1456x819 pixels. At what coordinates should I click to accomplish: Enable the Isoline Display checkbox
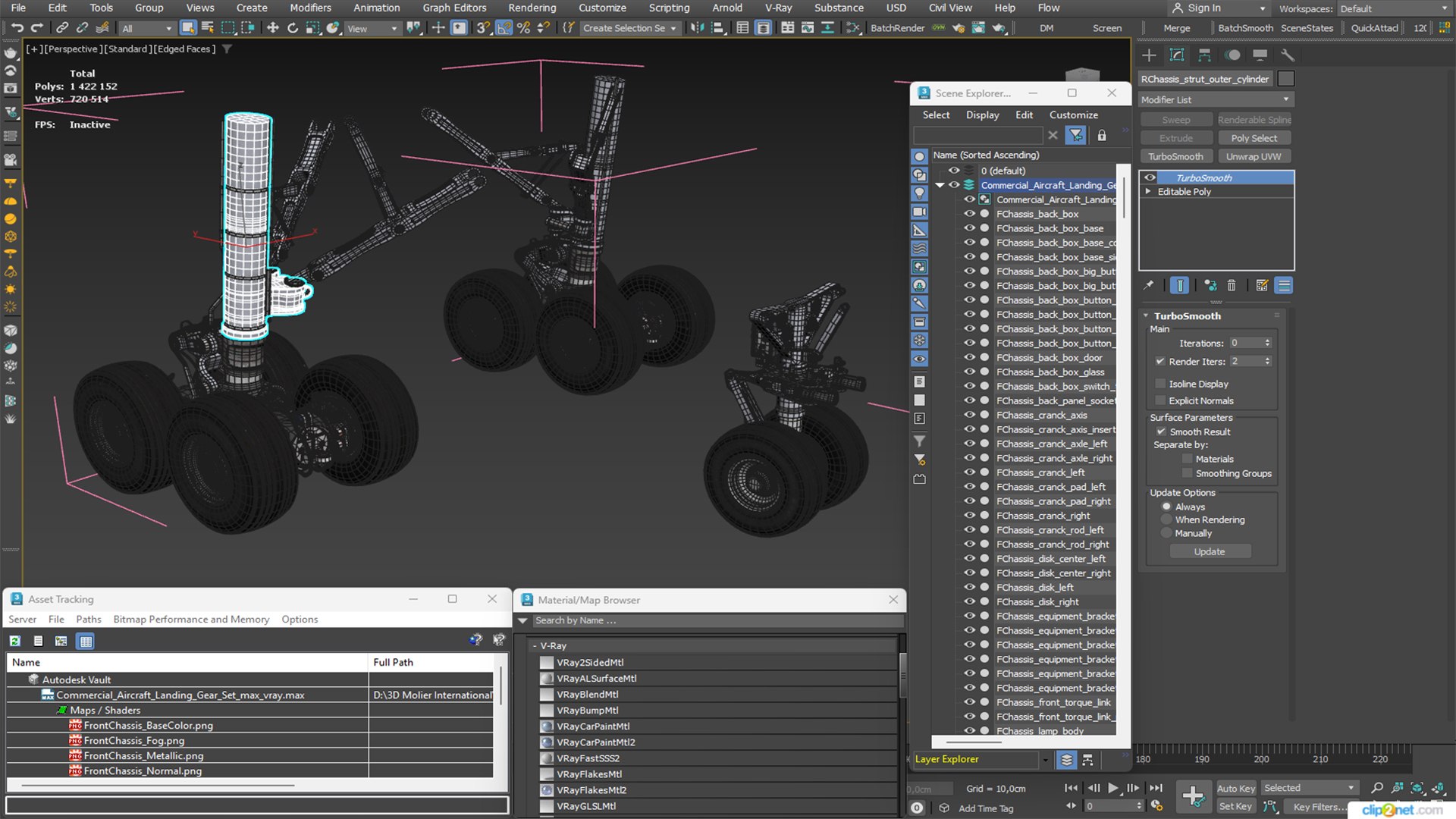click(x=1160, y=384)
